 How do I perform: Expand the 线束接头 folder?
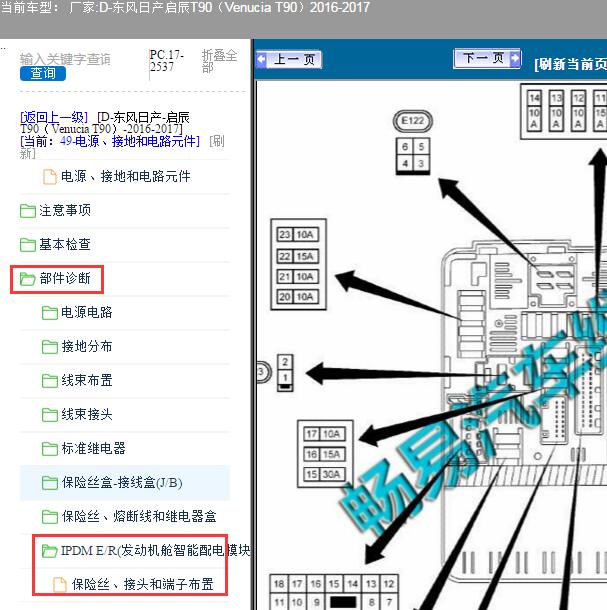coord(87,414)
